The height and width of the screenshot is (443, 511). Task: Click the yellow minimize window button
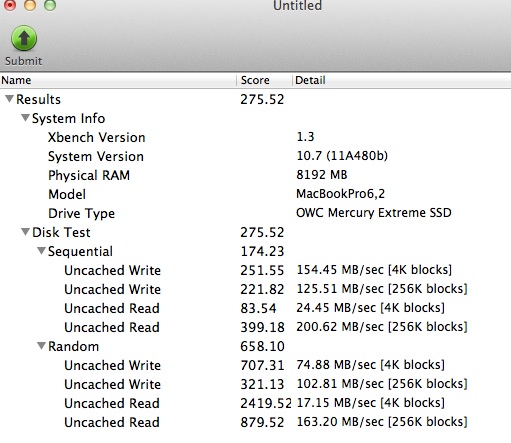pyautogui.click(x=30, y=5)
